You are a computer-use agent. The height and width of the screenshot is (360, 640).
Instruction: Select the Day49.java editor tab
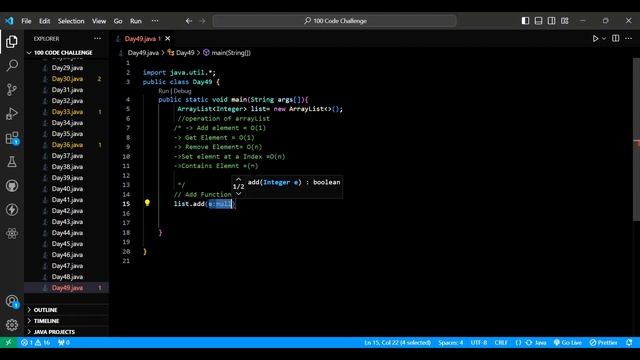tap(142, 38)
